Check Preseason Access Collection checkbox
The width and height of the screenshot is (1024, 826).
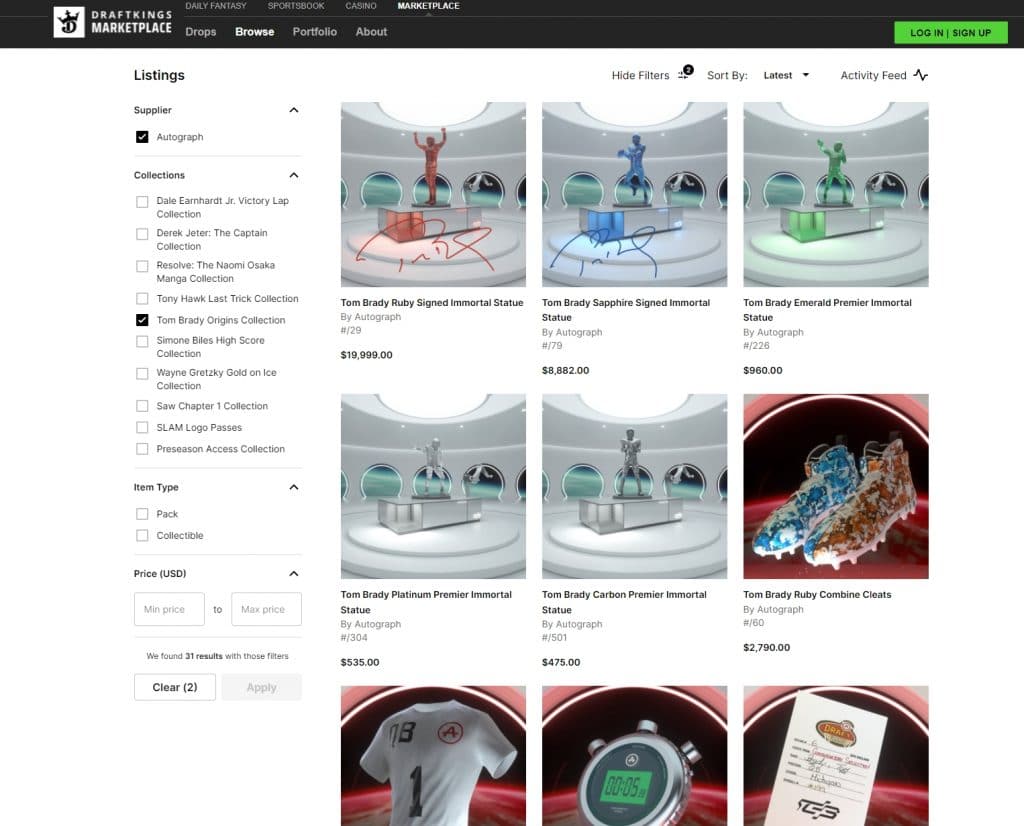coord(142,449)
